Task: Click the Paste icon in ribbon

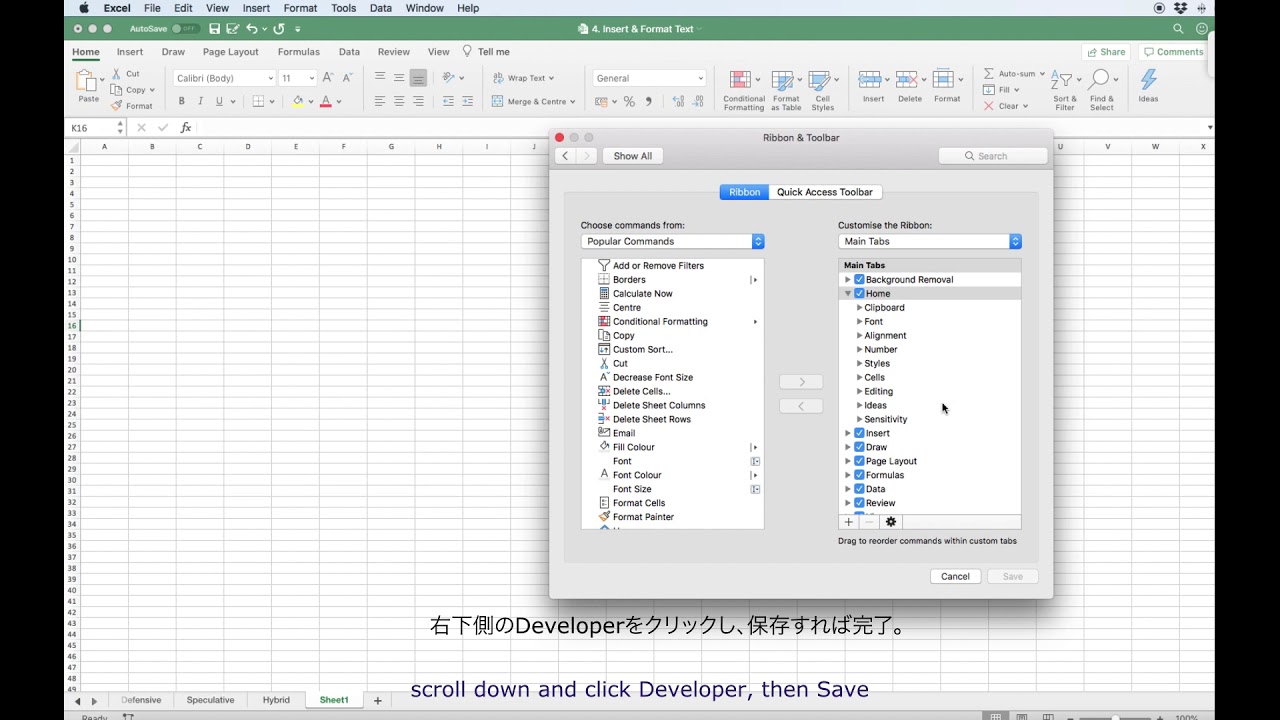Action: coord(88,81)
